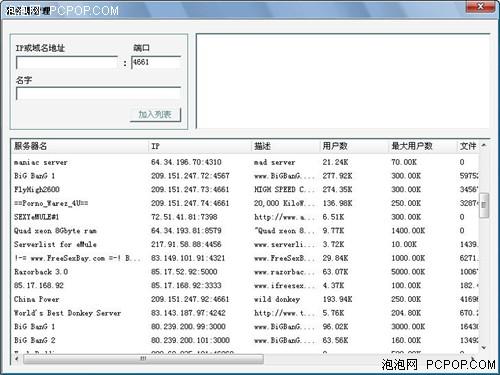Close the window with X button
500x375 pixels.
coord(480,6)
